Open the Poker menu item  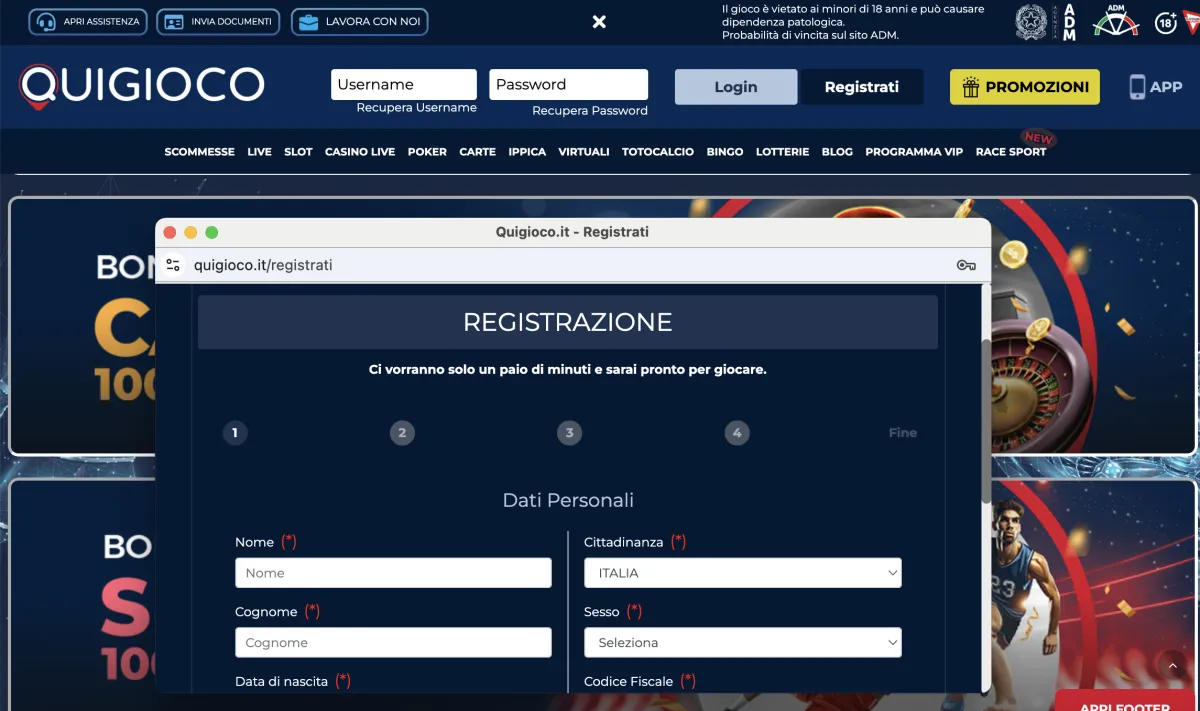click(427, 152)
